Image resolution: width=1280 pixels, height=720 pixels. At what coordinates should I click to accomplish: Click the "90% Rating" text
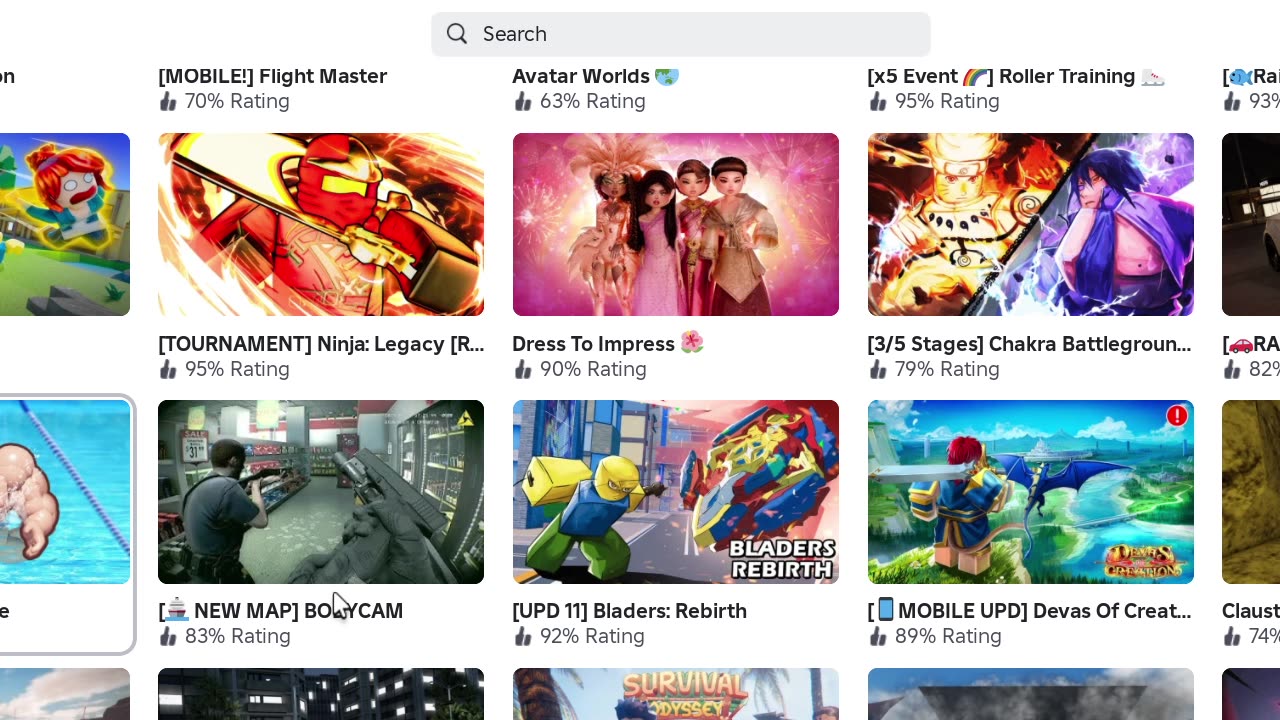[x=593, y=369]
